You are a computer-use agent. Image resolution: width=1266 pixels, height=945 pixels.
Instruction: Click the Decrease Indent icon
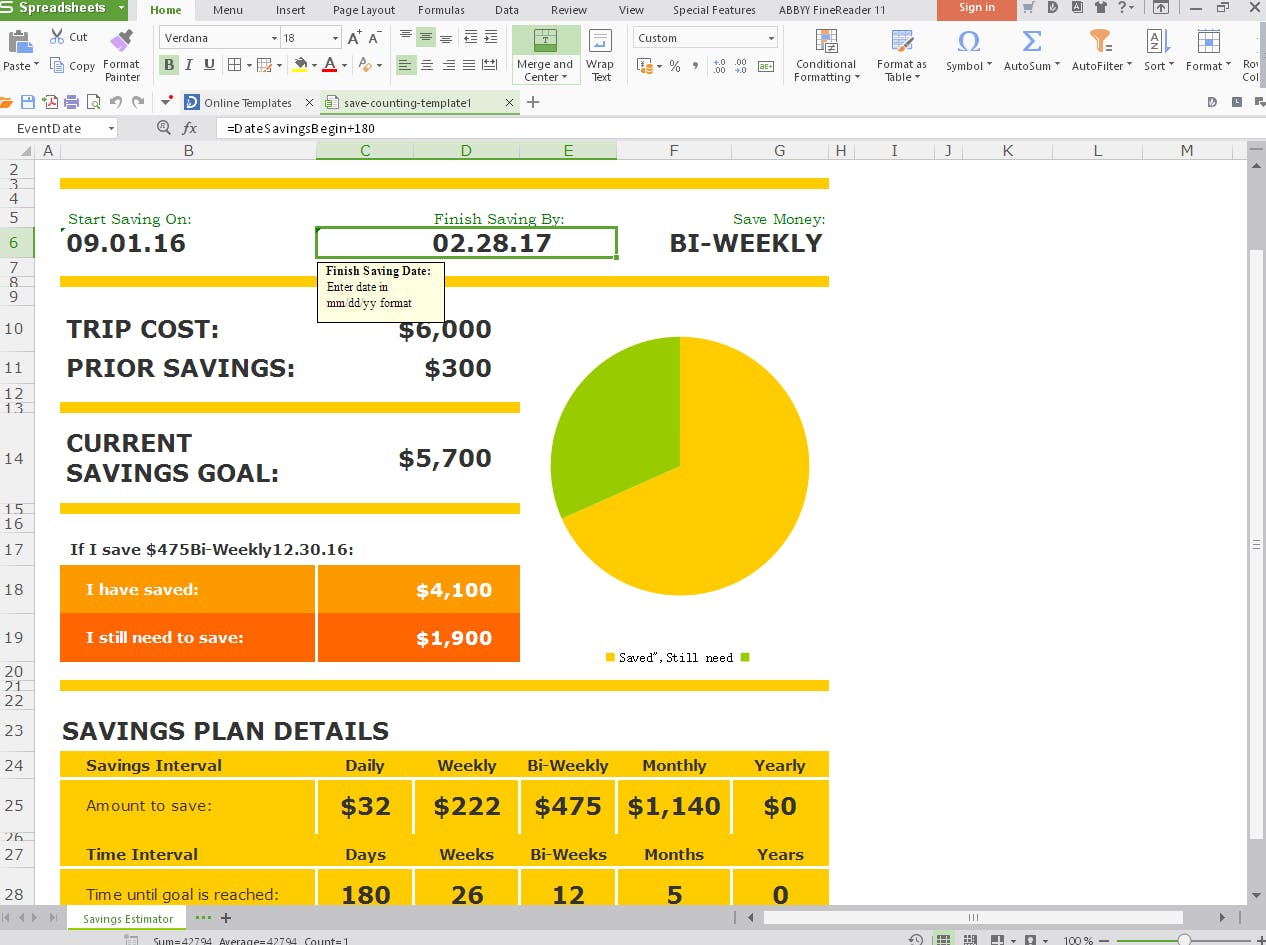[x=470, y=37]
